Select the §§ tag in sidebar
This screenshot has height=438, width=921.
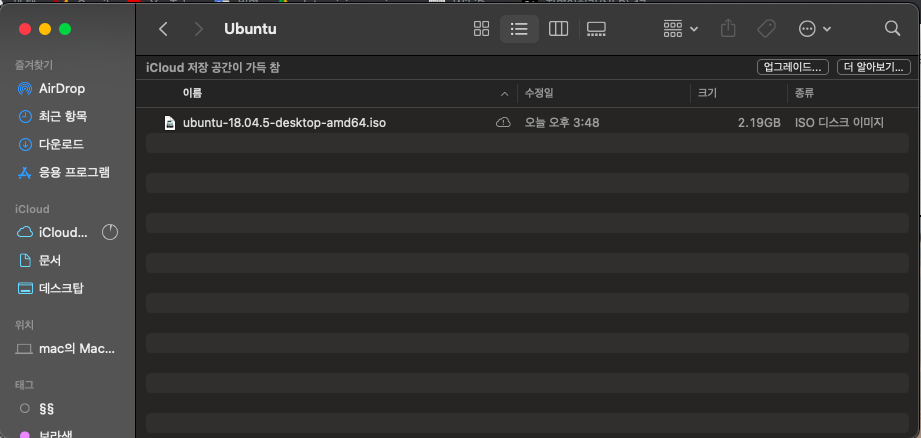pos(47,408)
